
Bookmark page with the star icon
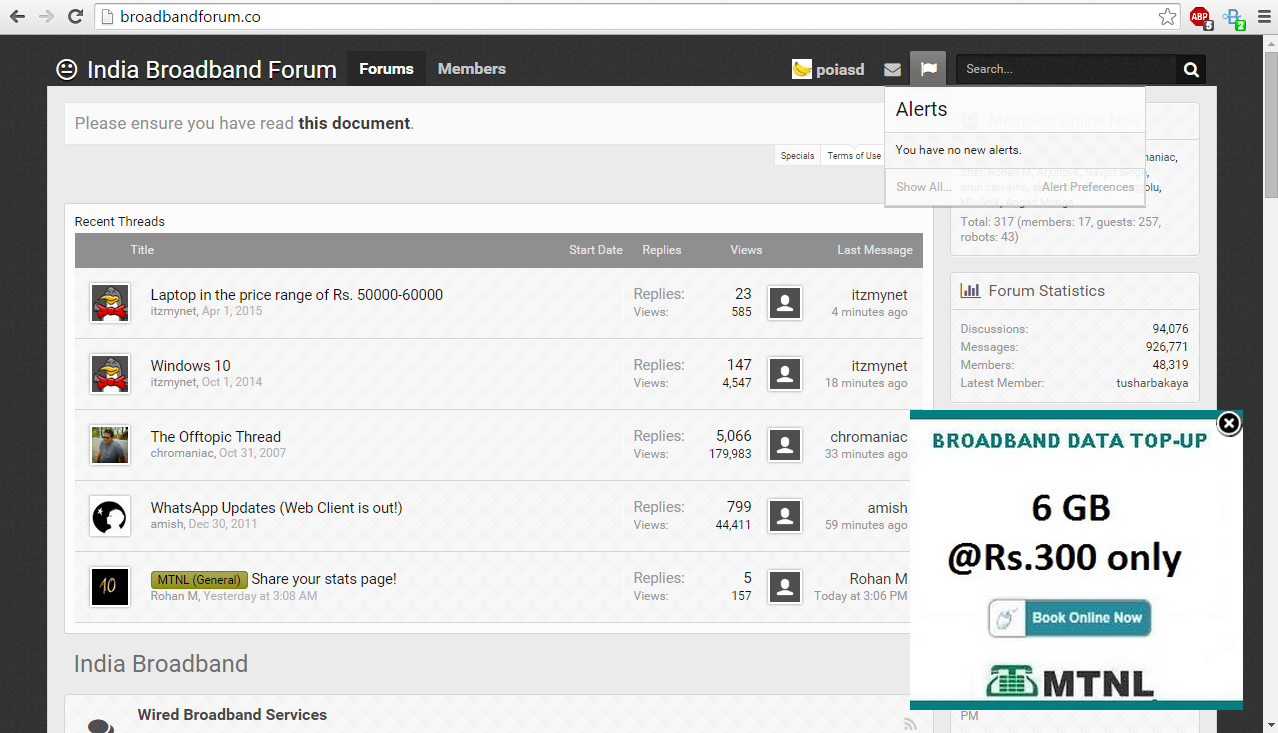click(1167, 17)
